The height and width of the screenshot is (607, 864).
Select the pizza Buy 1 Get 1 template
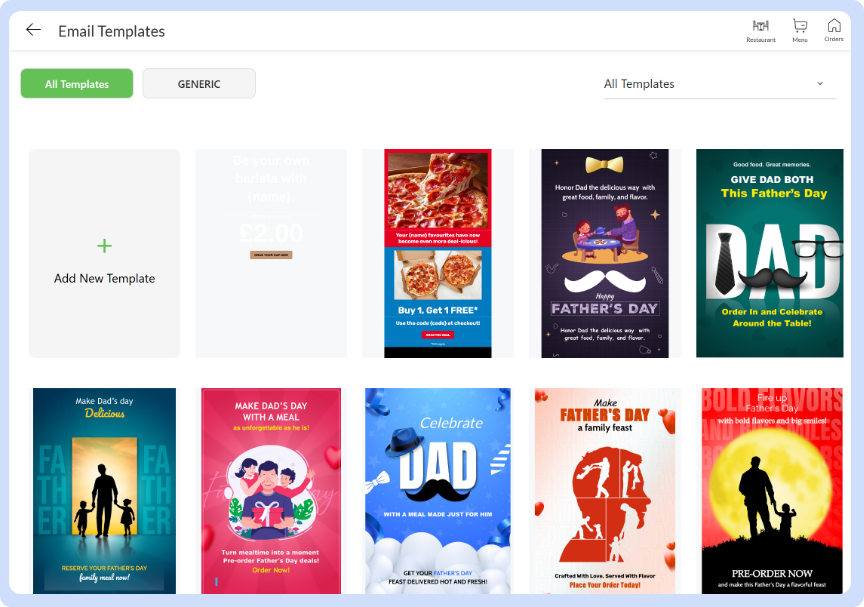(x=438, y=253)
